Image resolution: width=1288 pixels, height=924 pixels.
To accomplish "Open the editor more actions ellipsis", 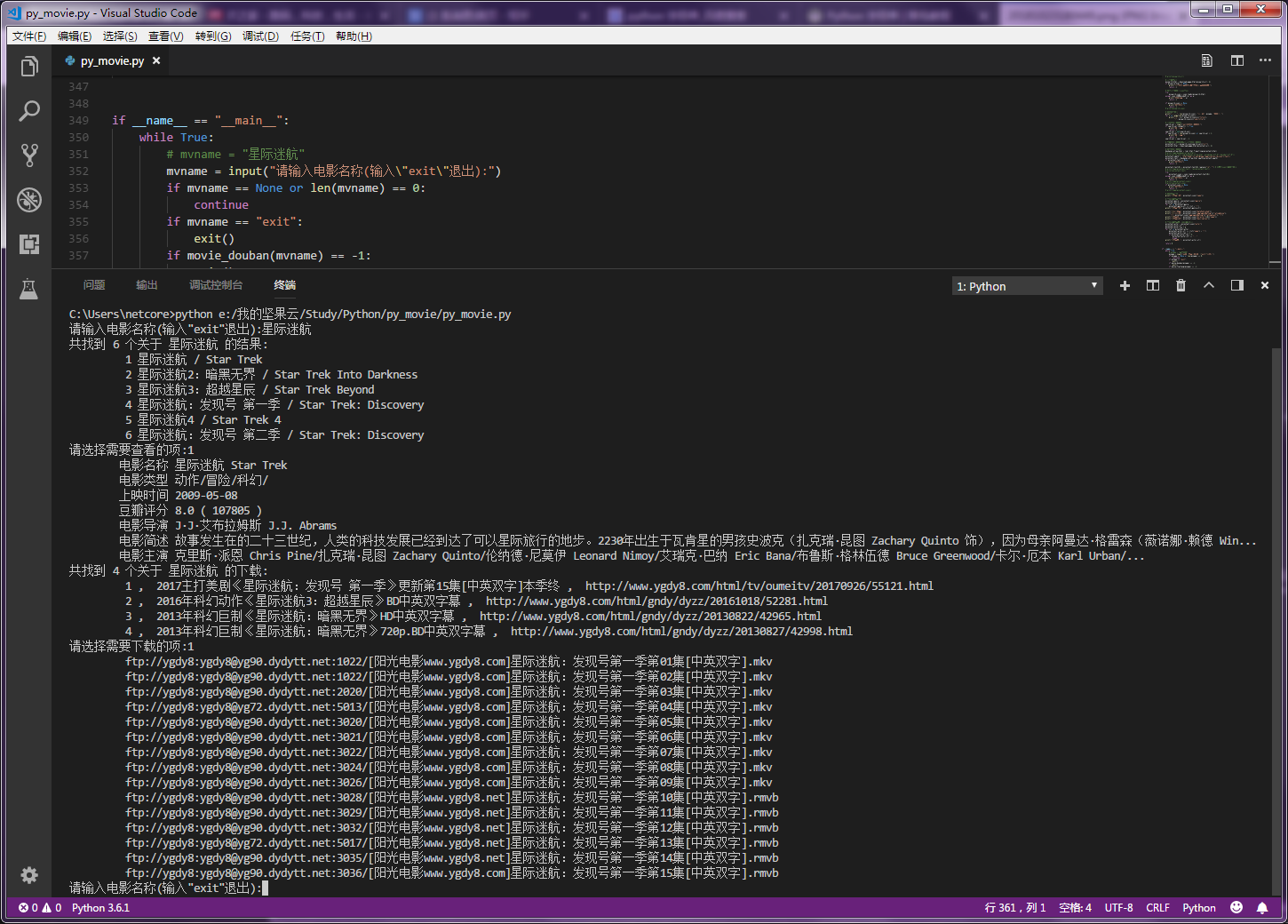I will (1266, 60).
